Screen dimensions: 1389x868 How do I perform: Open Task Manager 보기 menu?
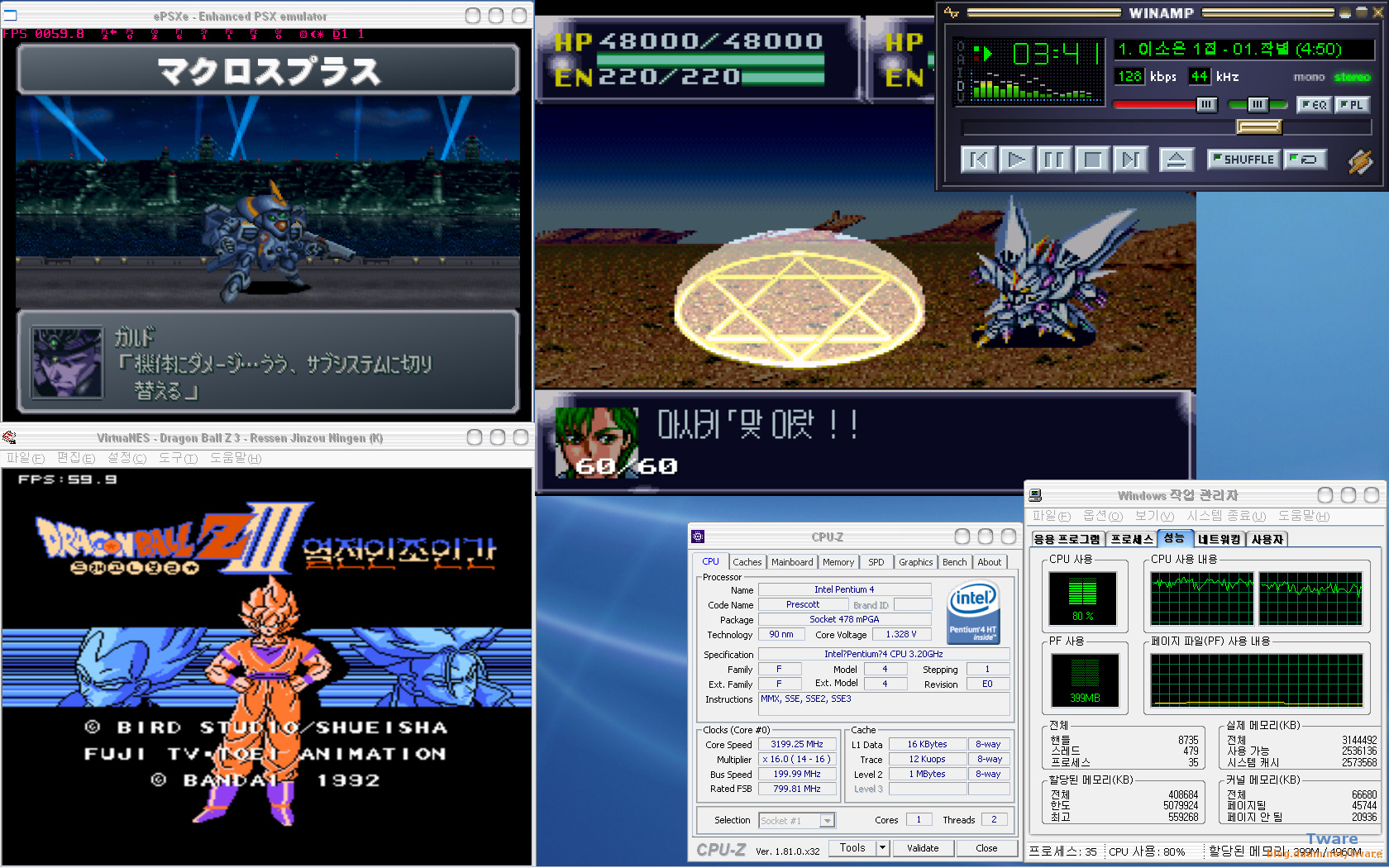[x=1154, y=516]
